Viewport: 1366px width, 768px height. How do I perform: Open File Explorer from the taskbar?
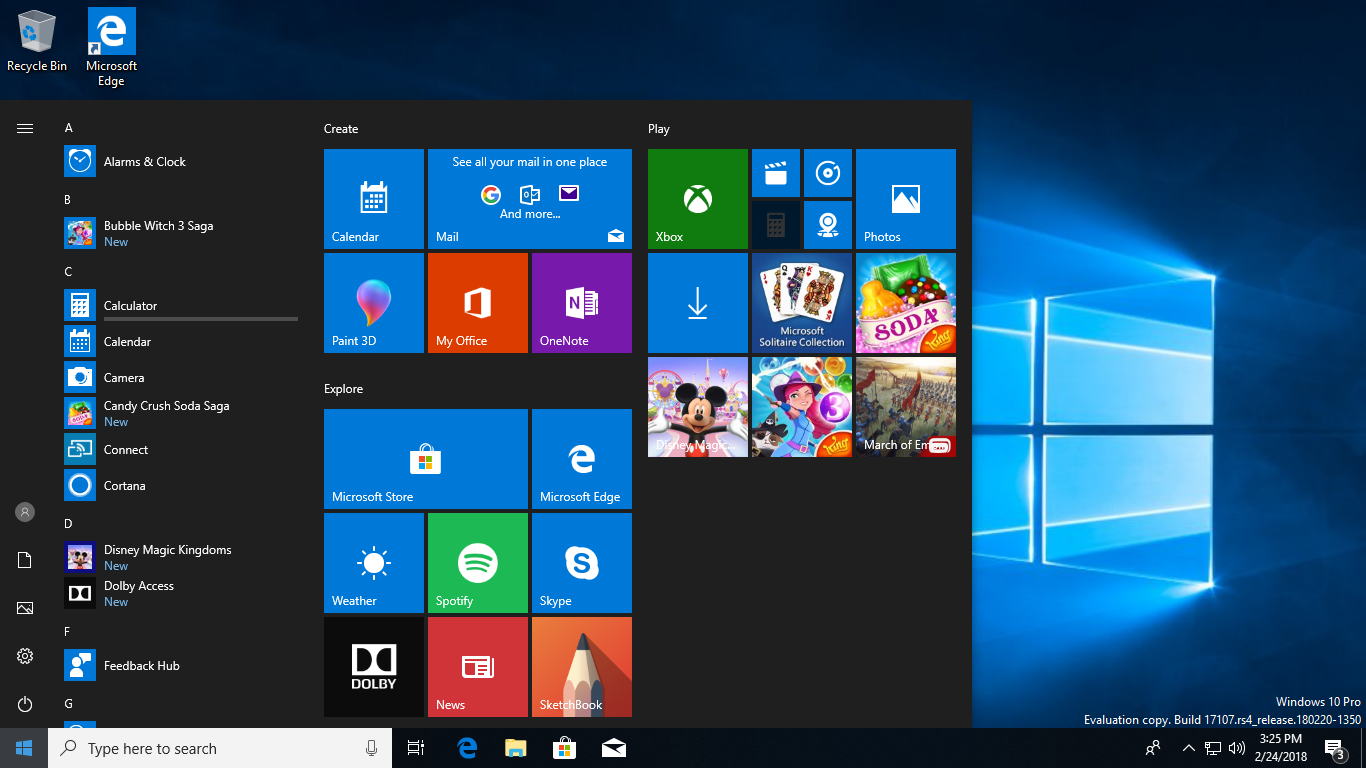(516, 748)
